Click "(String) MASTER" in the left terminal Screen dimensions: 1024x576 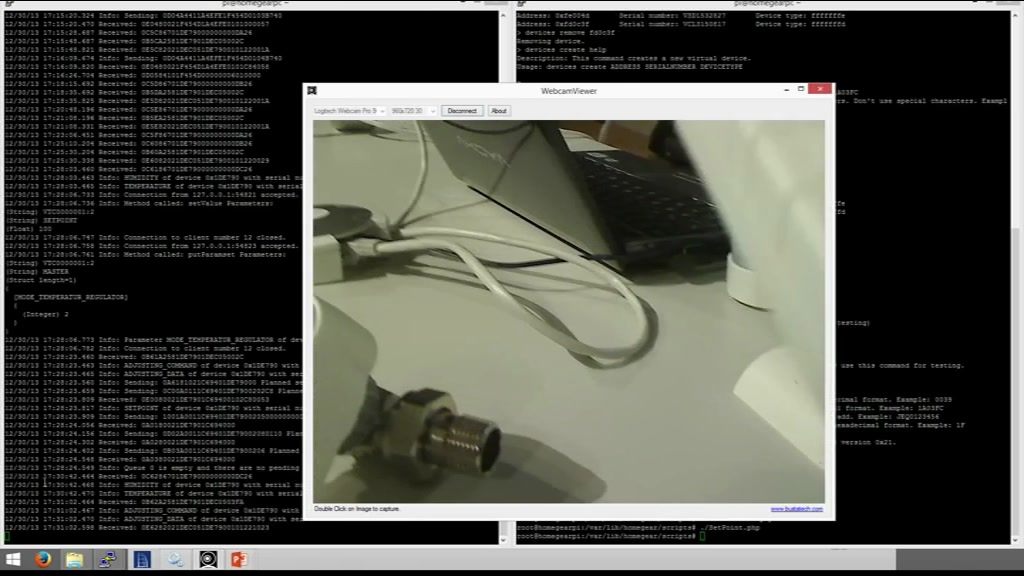click(x=37, y=272)
